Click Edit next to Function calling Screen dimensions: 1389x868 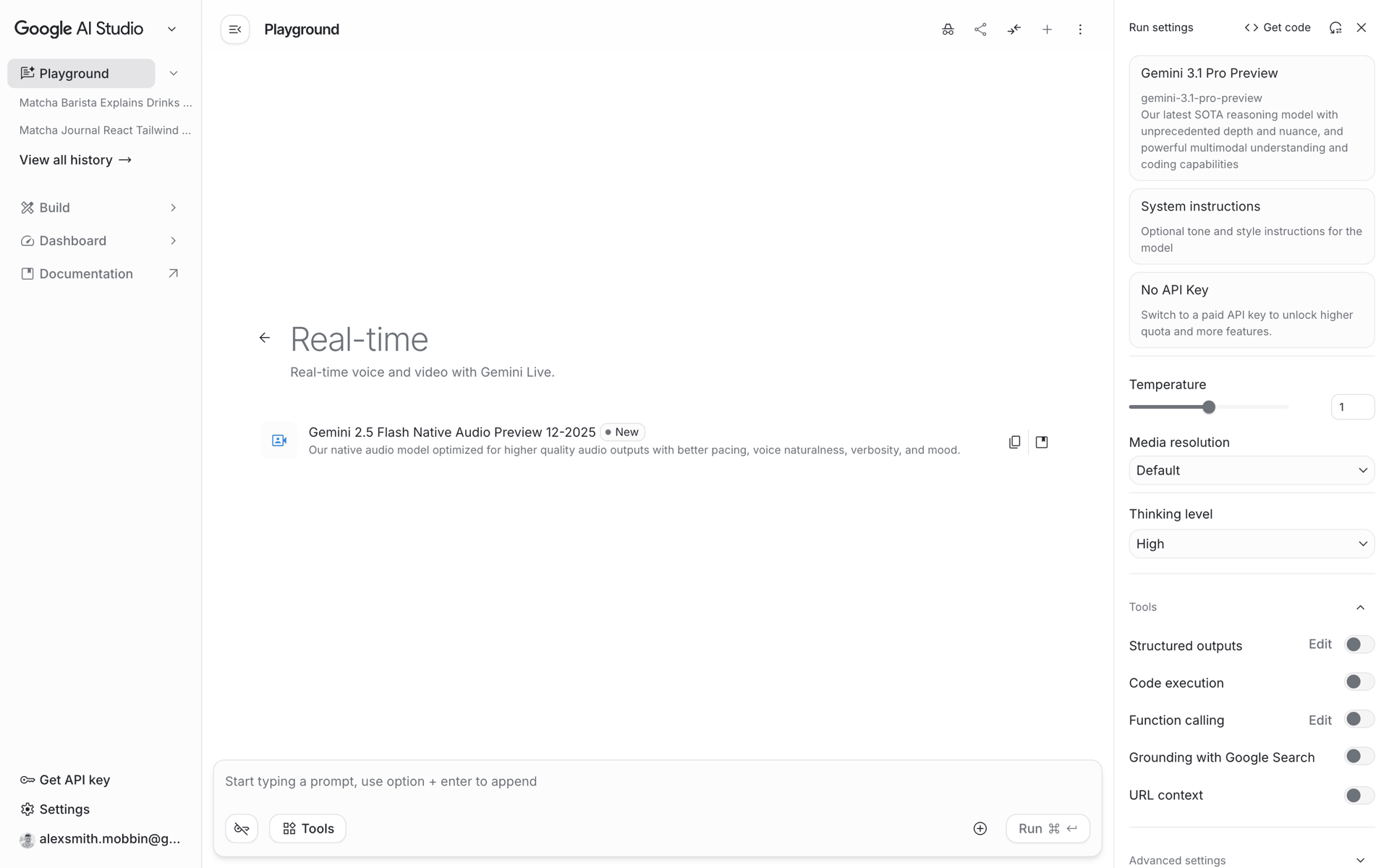1320,720
